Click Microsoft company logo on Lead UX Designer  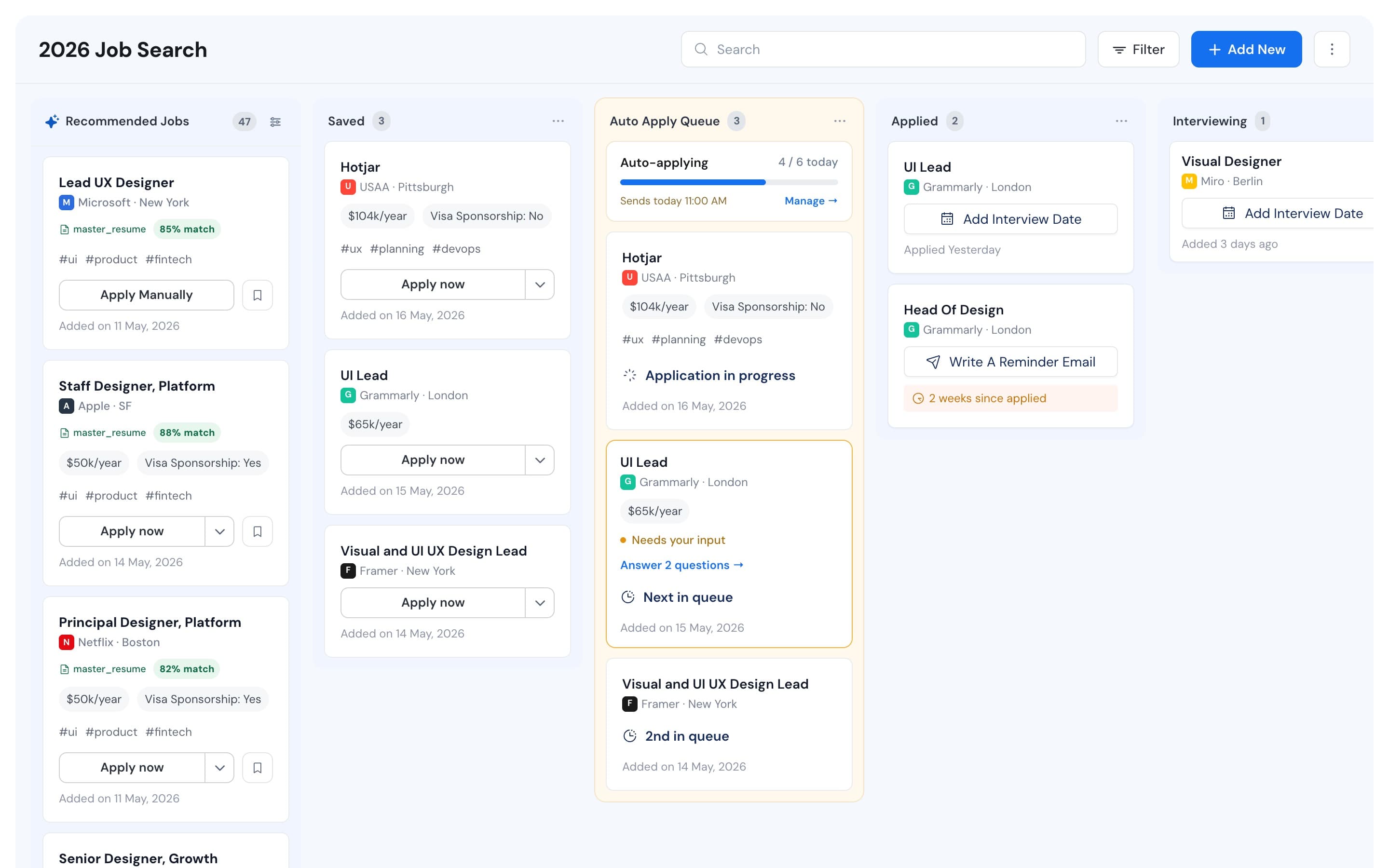click(x=67, y=203)
